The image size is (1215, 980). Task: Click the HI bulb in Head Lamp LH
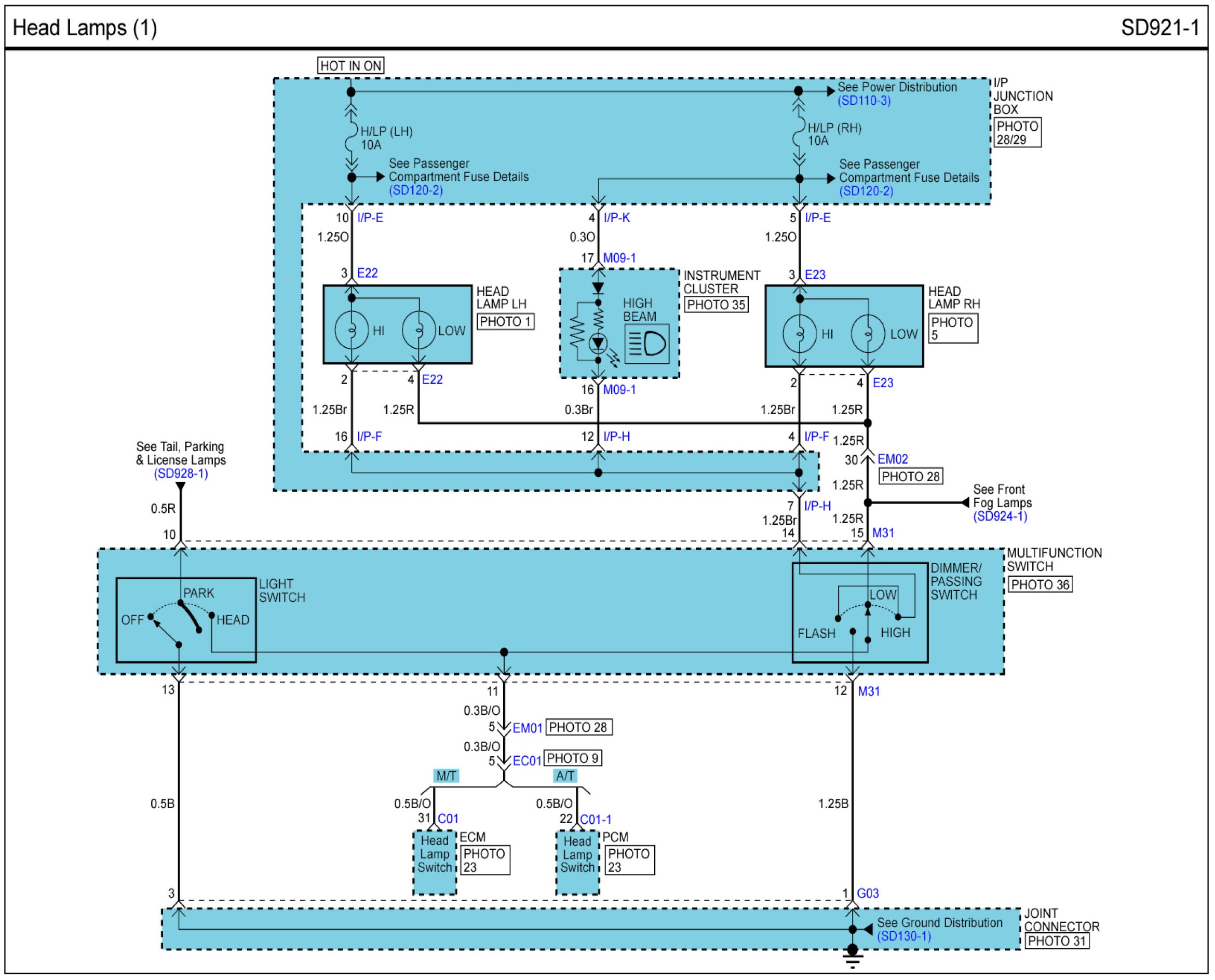351,331
